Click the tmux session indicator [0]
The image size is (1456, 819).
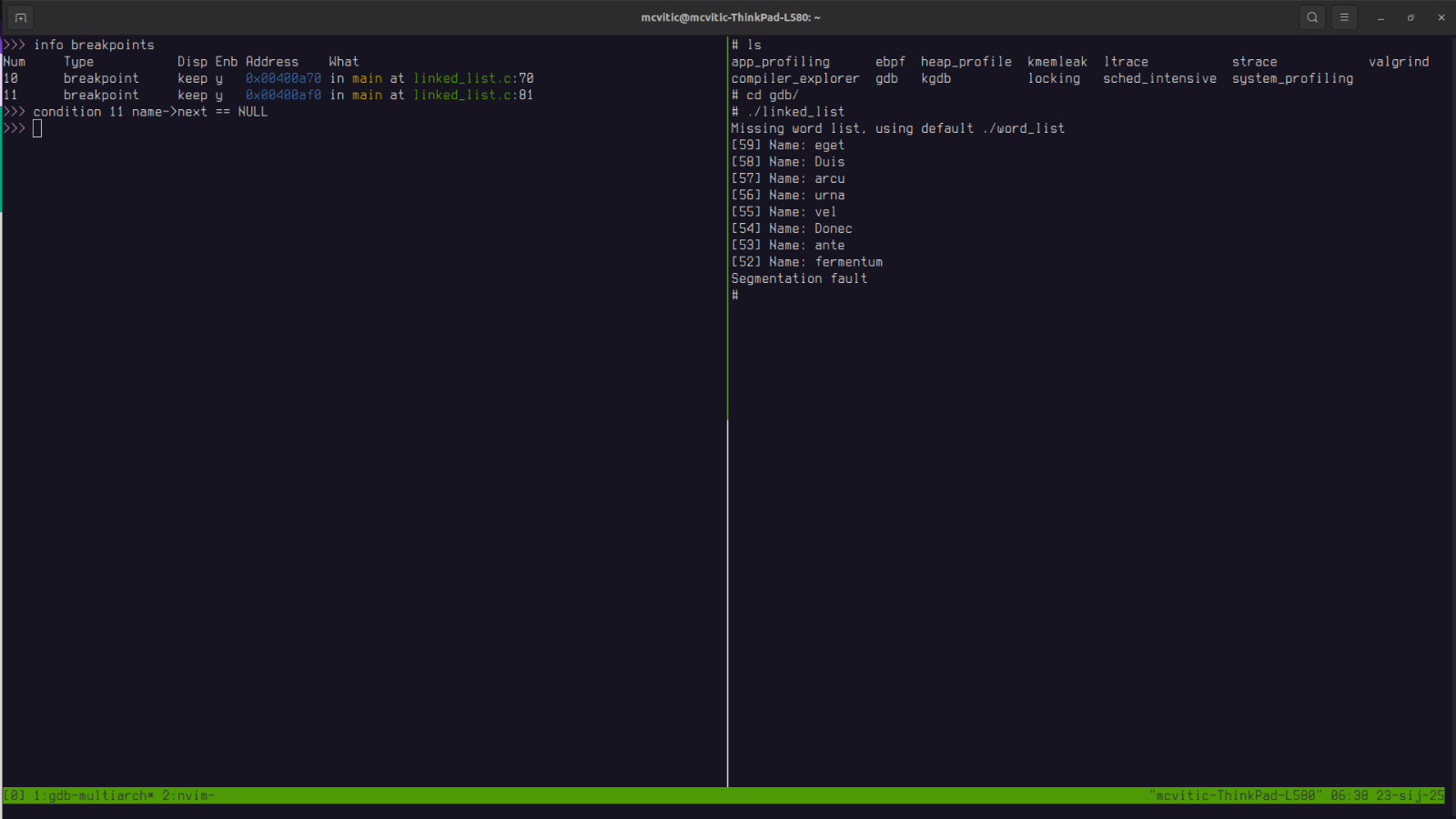(15, 795)
